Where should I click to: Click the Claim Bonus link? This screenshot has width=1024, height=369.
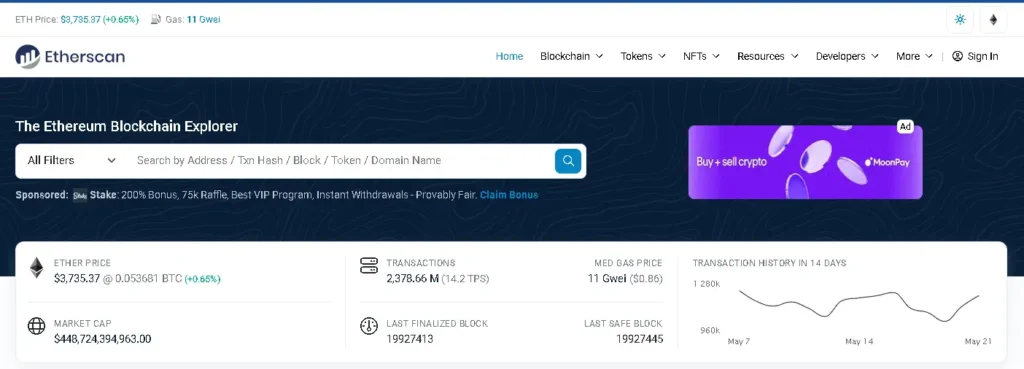509,195
